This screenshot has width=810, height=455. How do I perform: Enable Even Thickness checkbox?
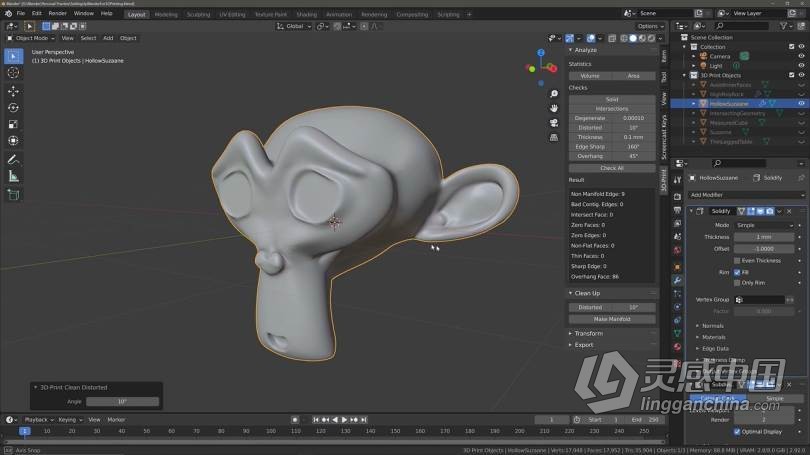point(737,261)
